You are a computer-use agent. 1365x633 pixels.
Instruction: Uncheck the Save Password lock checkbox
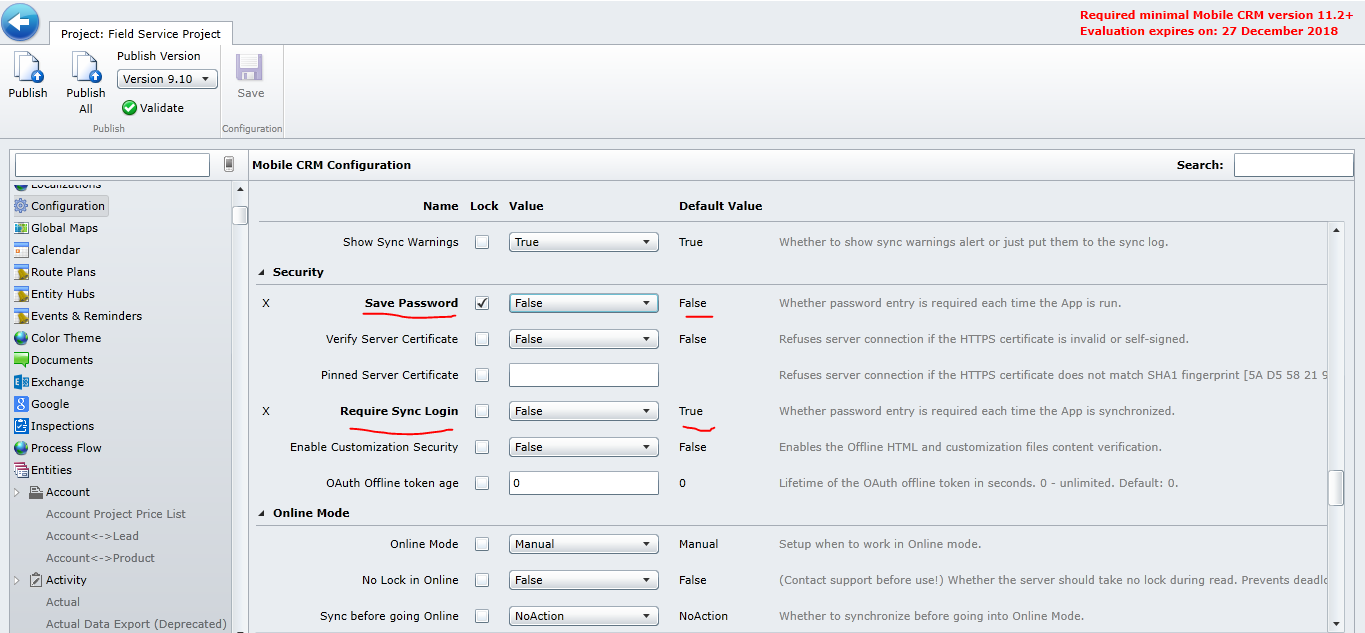[x=482, y=303]
